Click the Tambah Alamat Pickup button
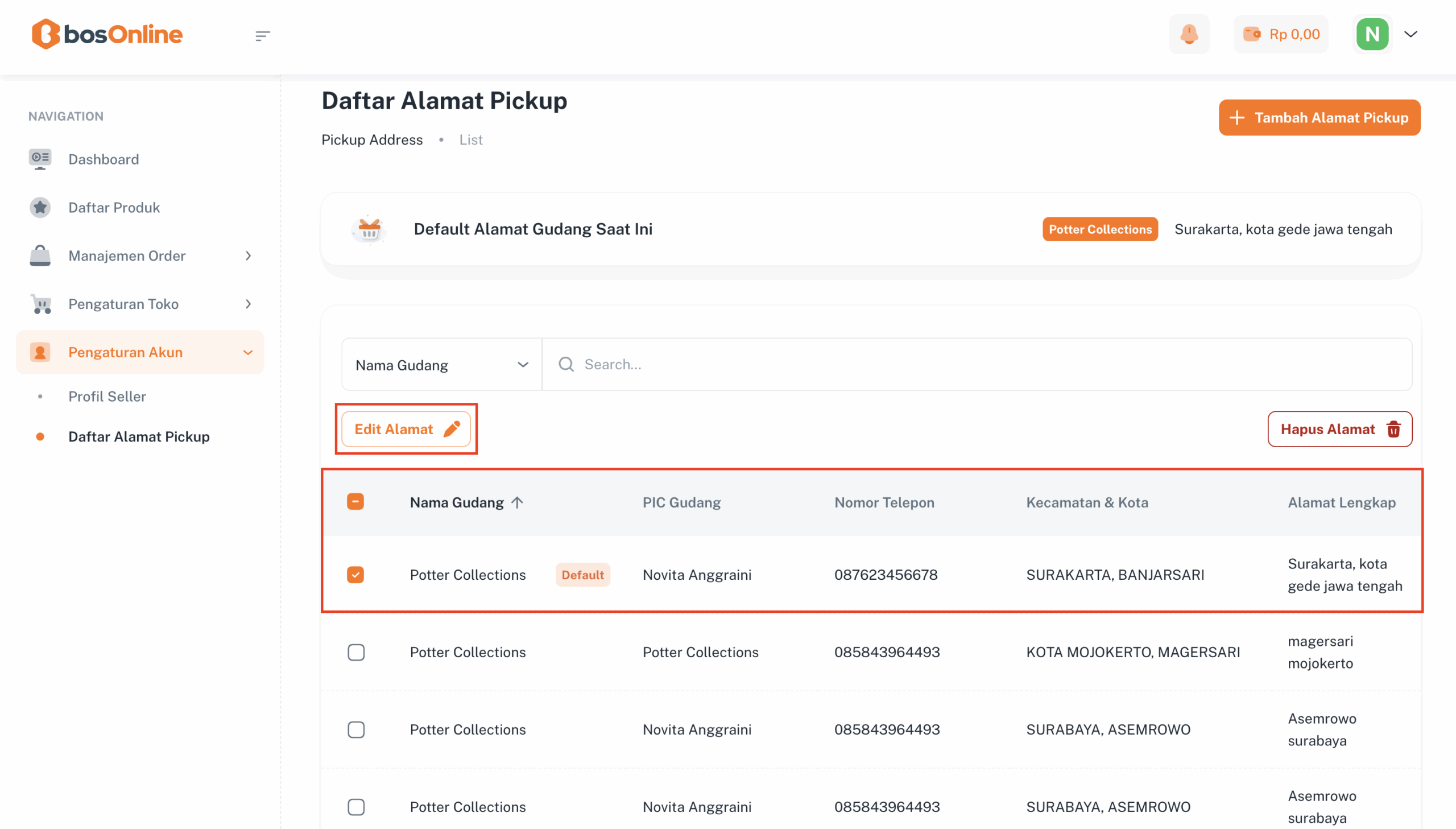The height and width of the screenshot is (829, 1456). click(1319, 117)
